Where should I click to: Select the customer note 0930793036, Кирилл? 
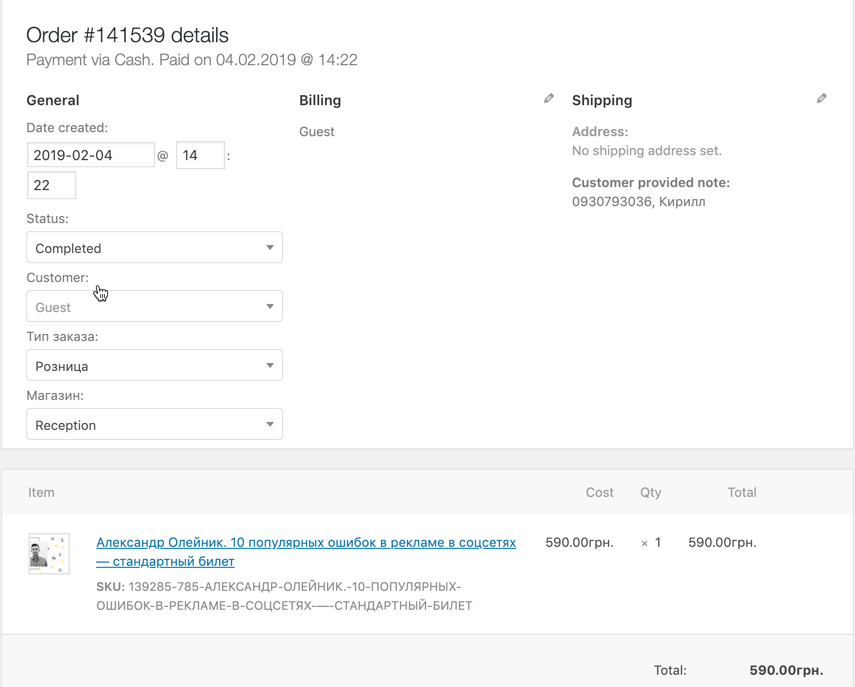coord(639,202)
